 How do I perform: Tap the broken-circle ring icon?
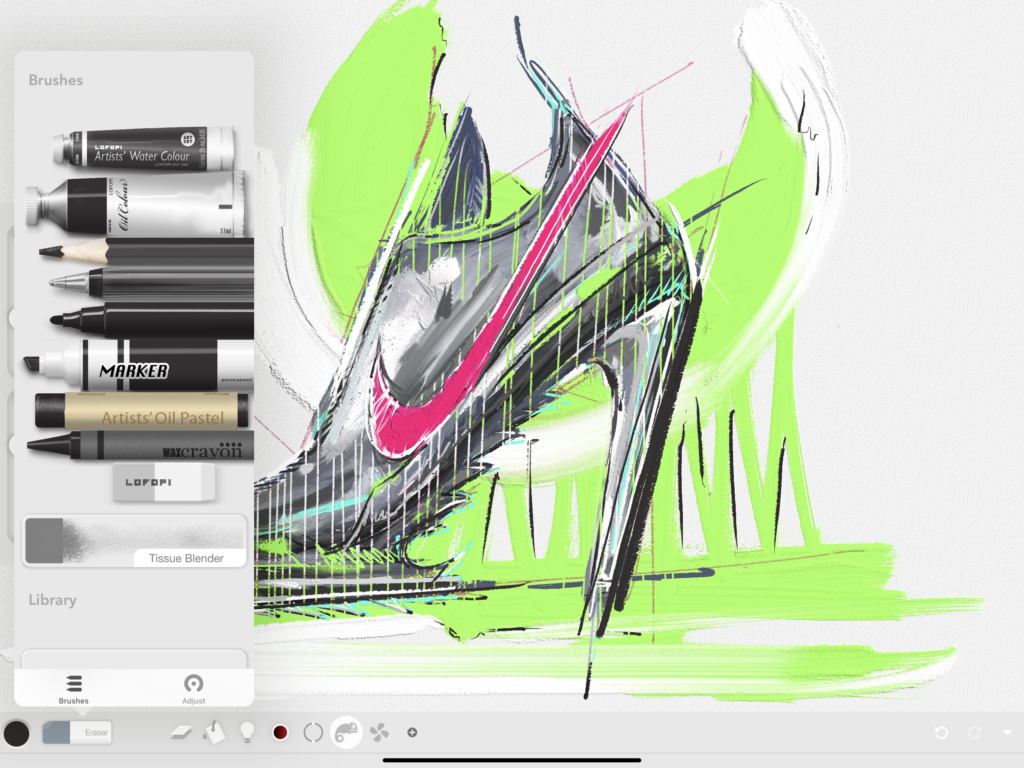[x=313, y=733]
